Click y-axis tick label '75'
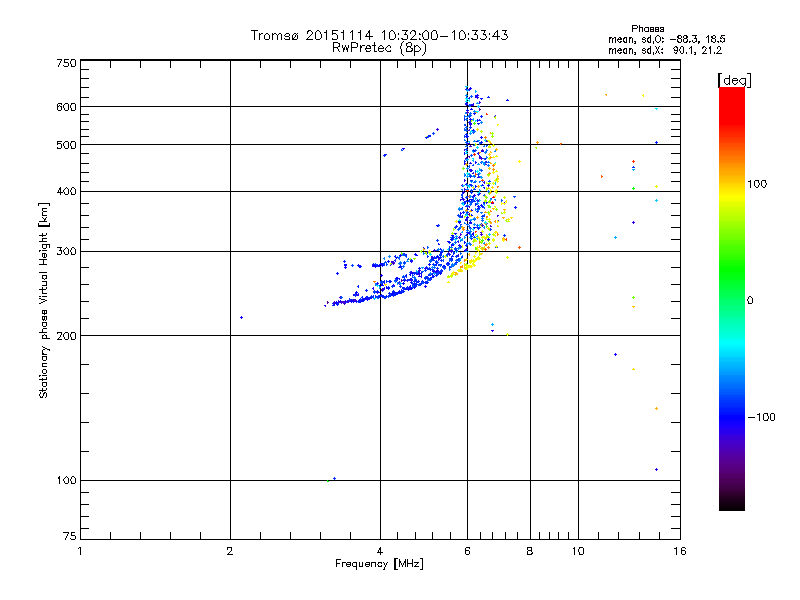This screenshot has width=800, height=600. coord(70,536)
